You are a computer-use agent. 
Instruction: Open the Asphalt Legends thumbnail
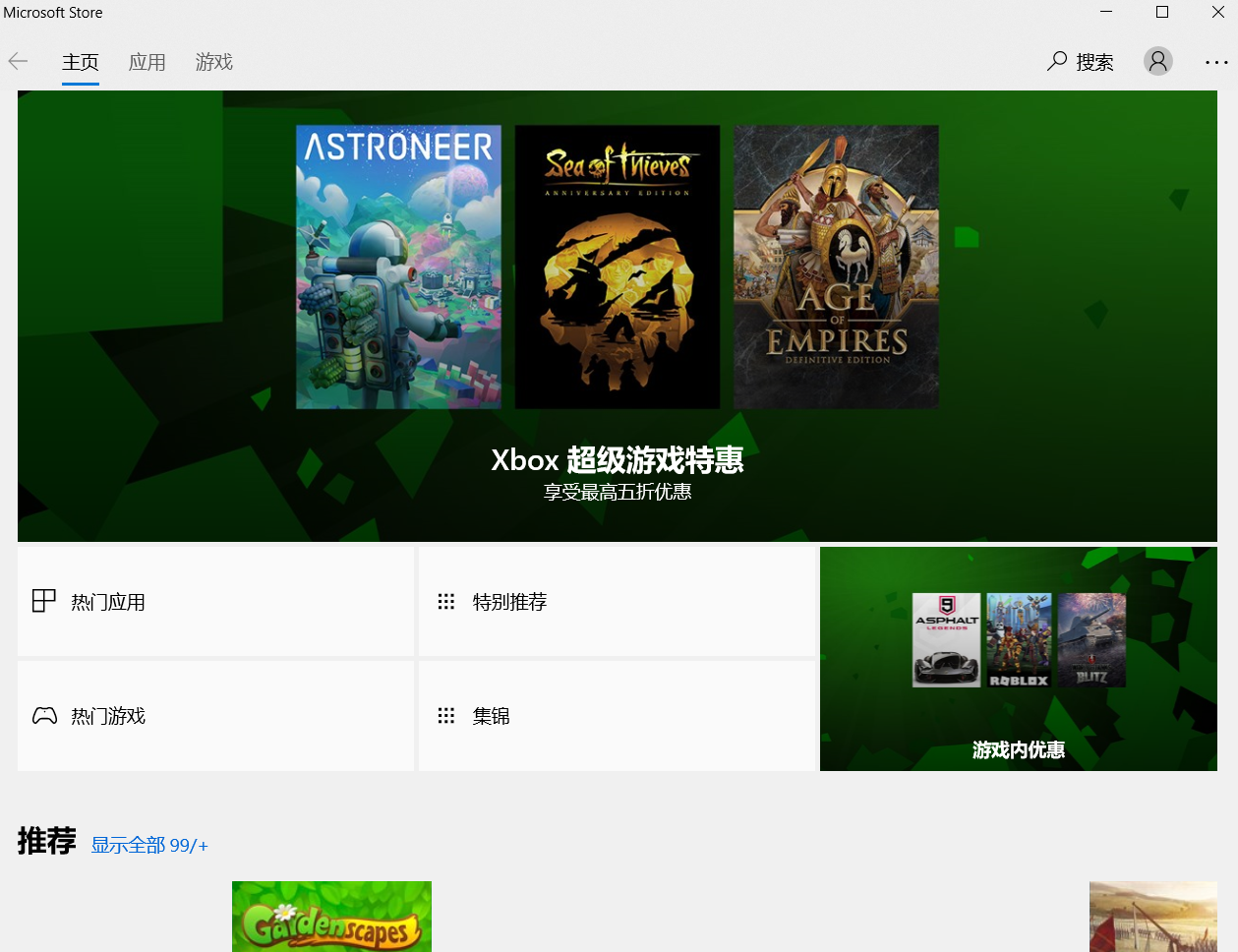[946, 639]
